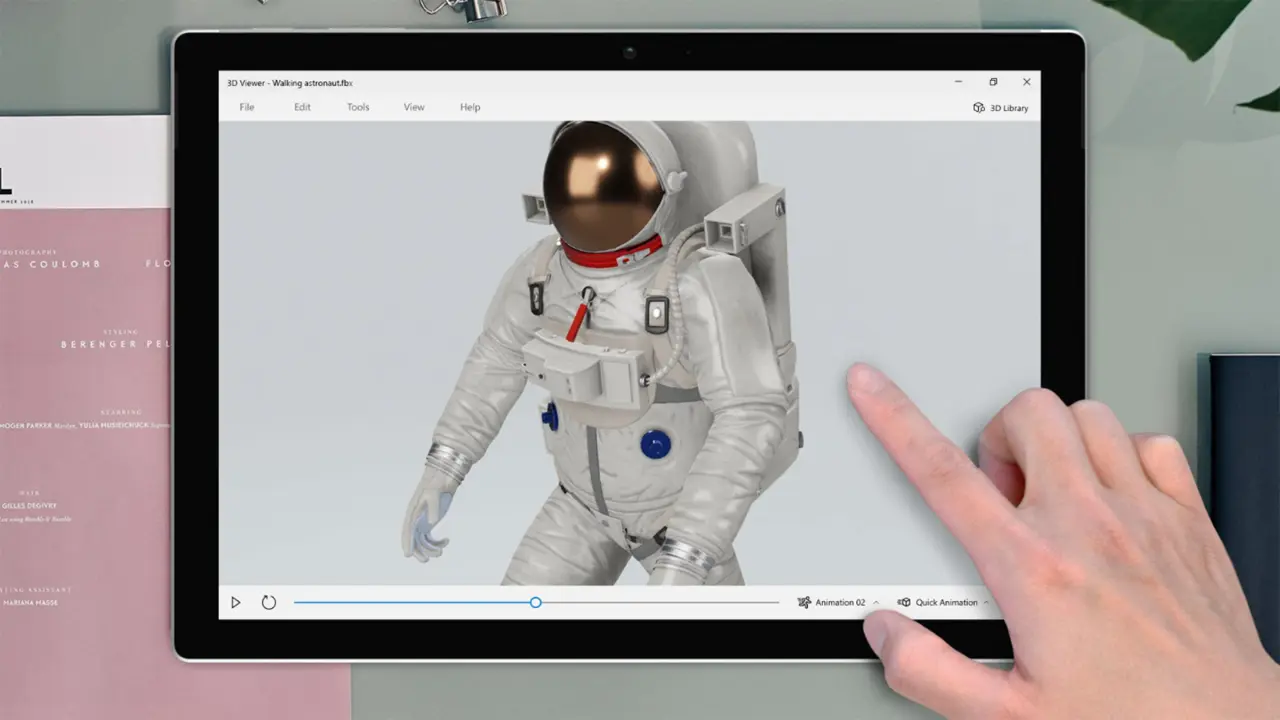Open the View menu

coord(414,107)
